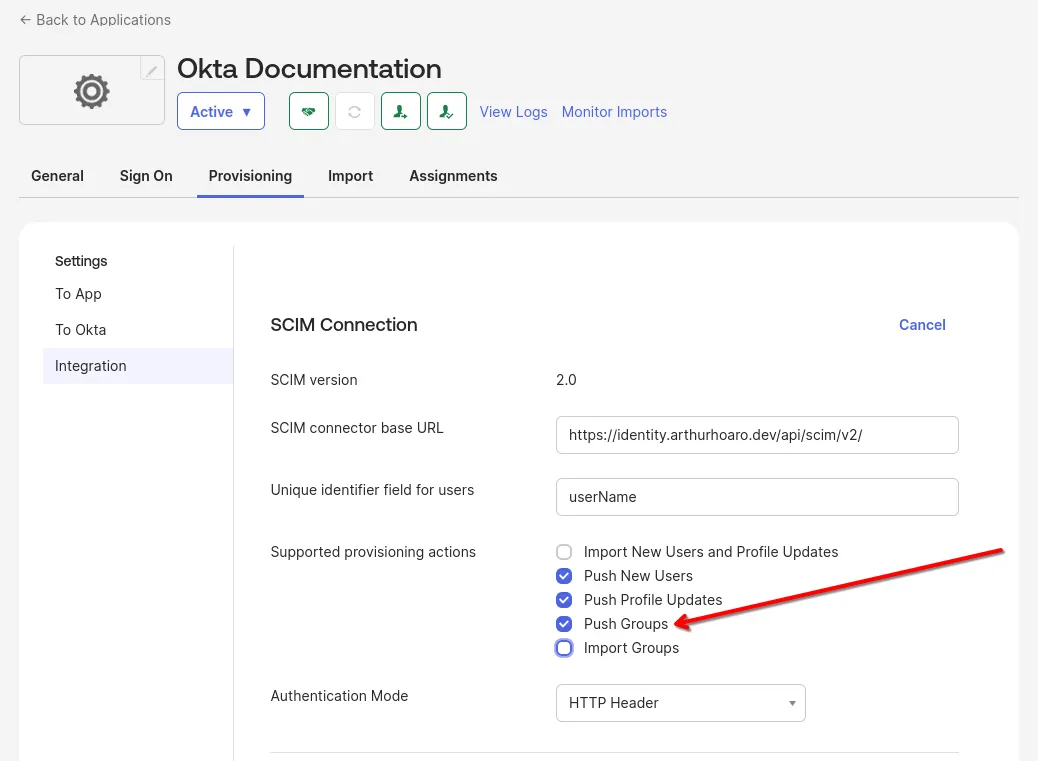Viewport: 1038px width, 761px height.
Task: Click the SCIM version value 2.0
Action: [x=566, y=380]
